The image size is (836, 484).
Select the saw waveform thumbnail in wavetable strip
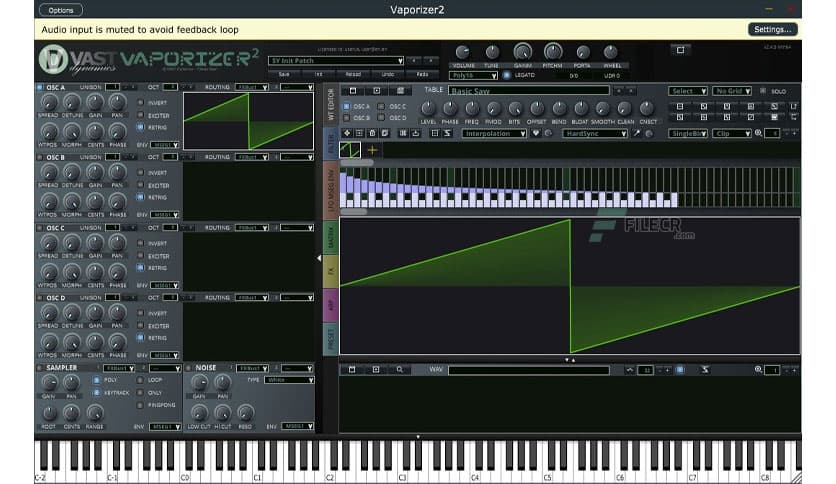tap(350, 150)
